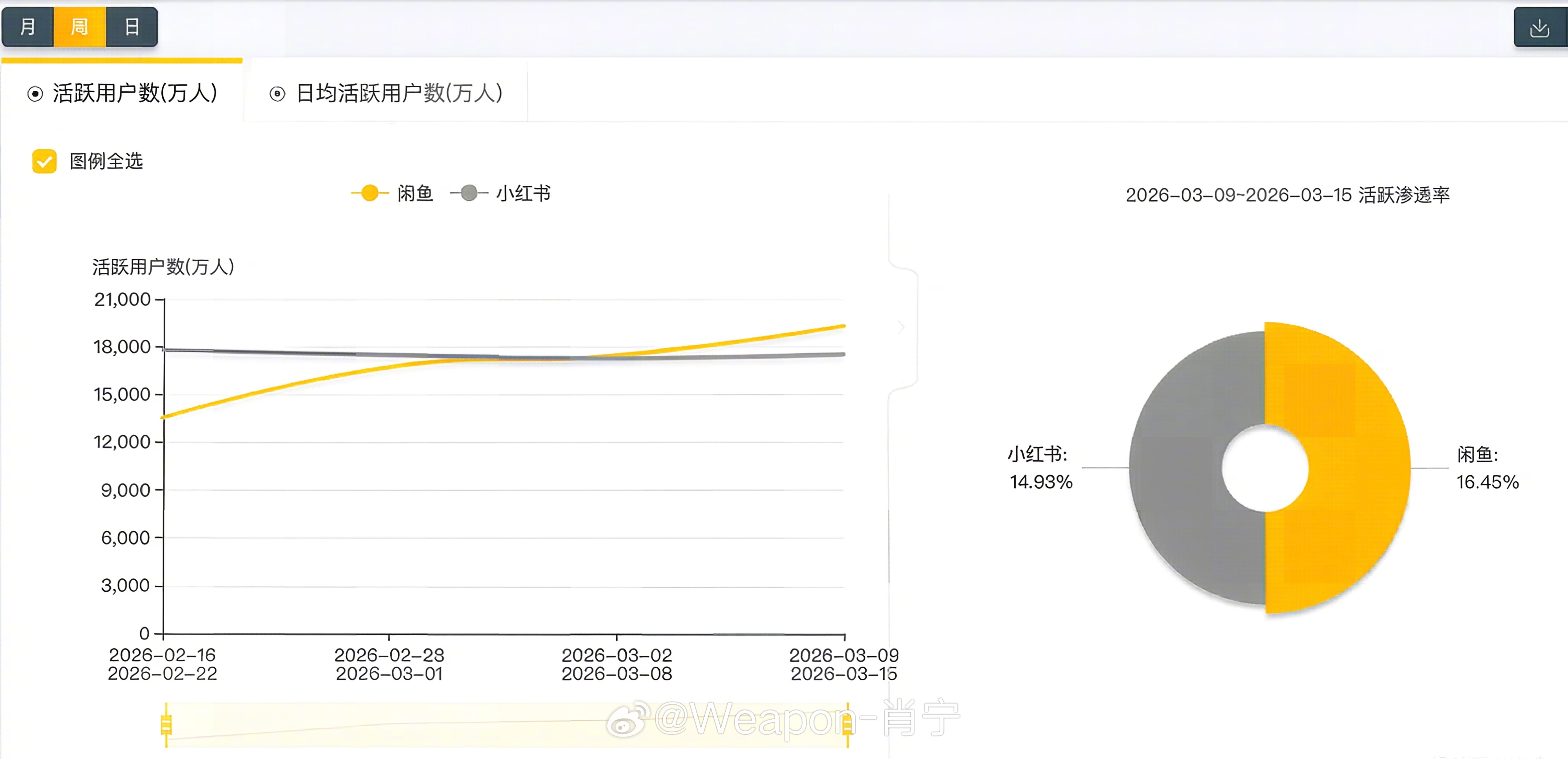Select the 周 weekly view icon
Viewport: 1568px width, 759px height.
[x=79, y=27]
